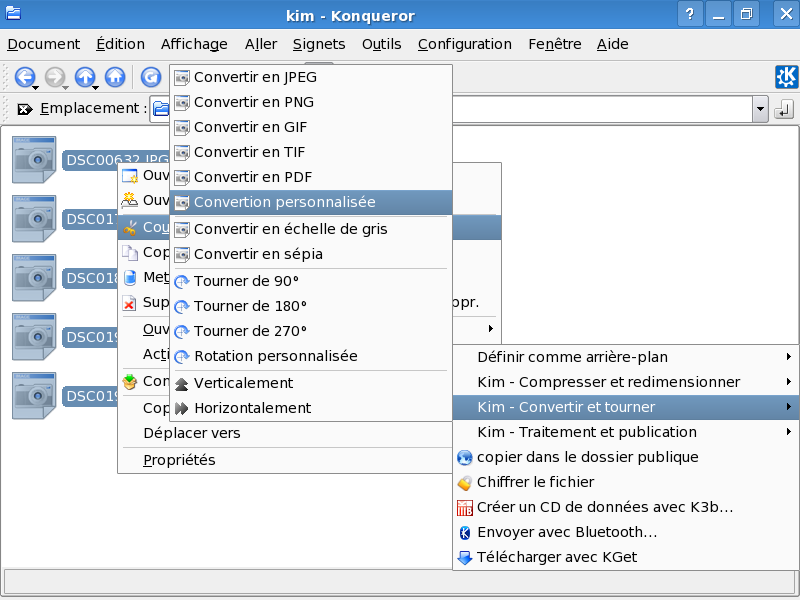
Task: Open the Home folder icon
Action: tap(115, 77)
